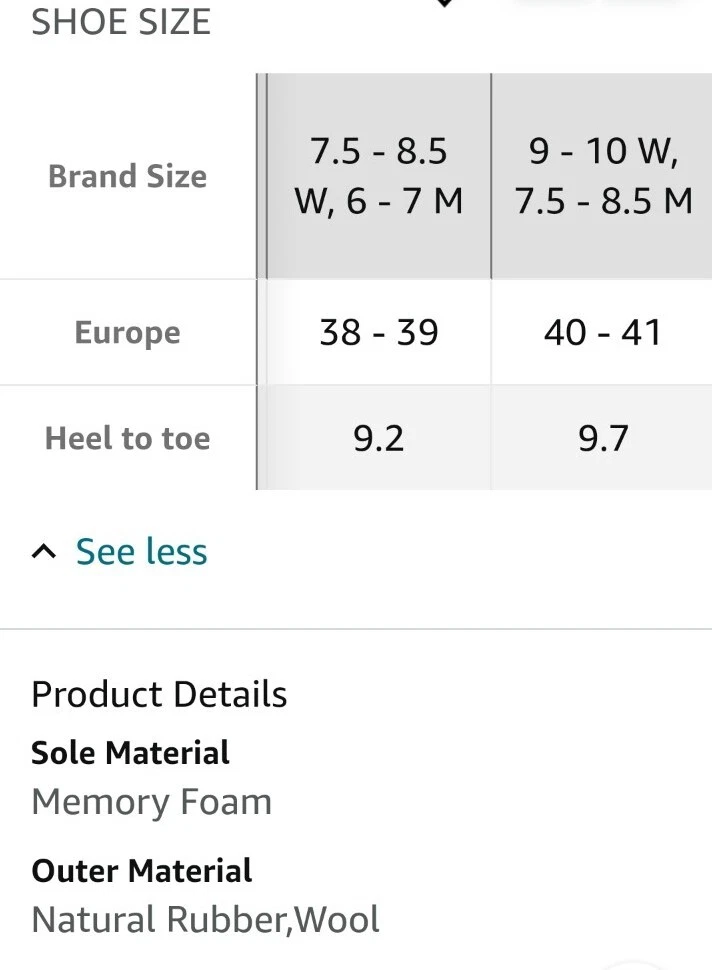The image size is (712, 970).
Task: Click the Heel to toe row label
Action: [x=127, y=438]
